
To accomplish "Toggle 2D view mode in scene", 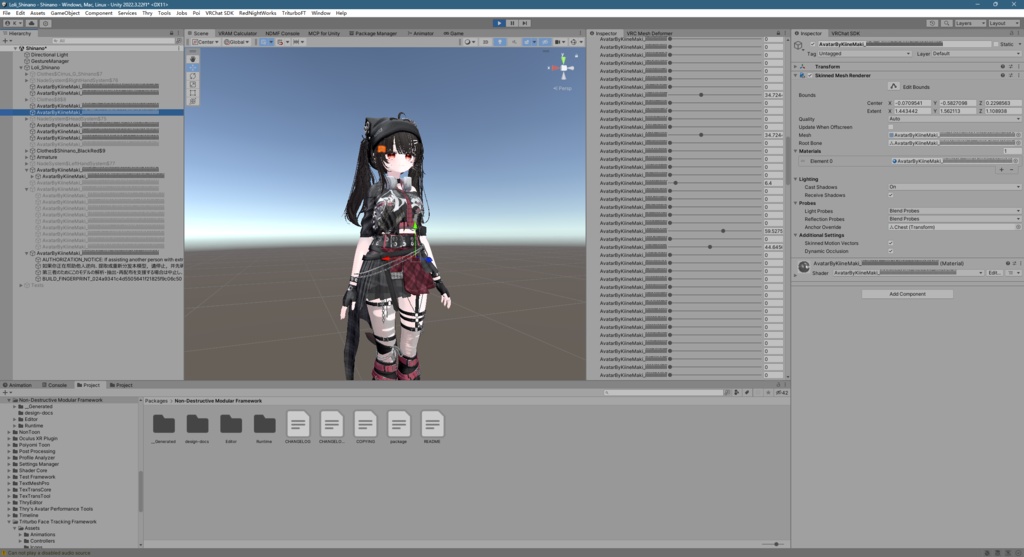I will [x=485, y=42].
